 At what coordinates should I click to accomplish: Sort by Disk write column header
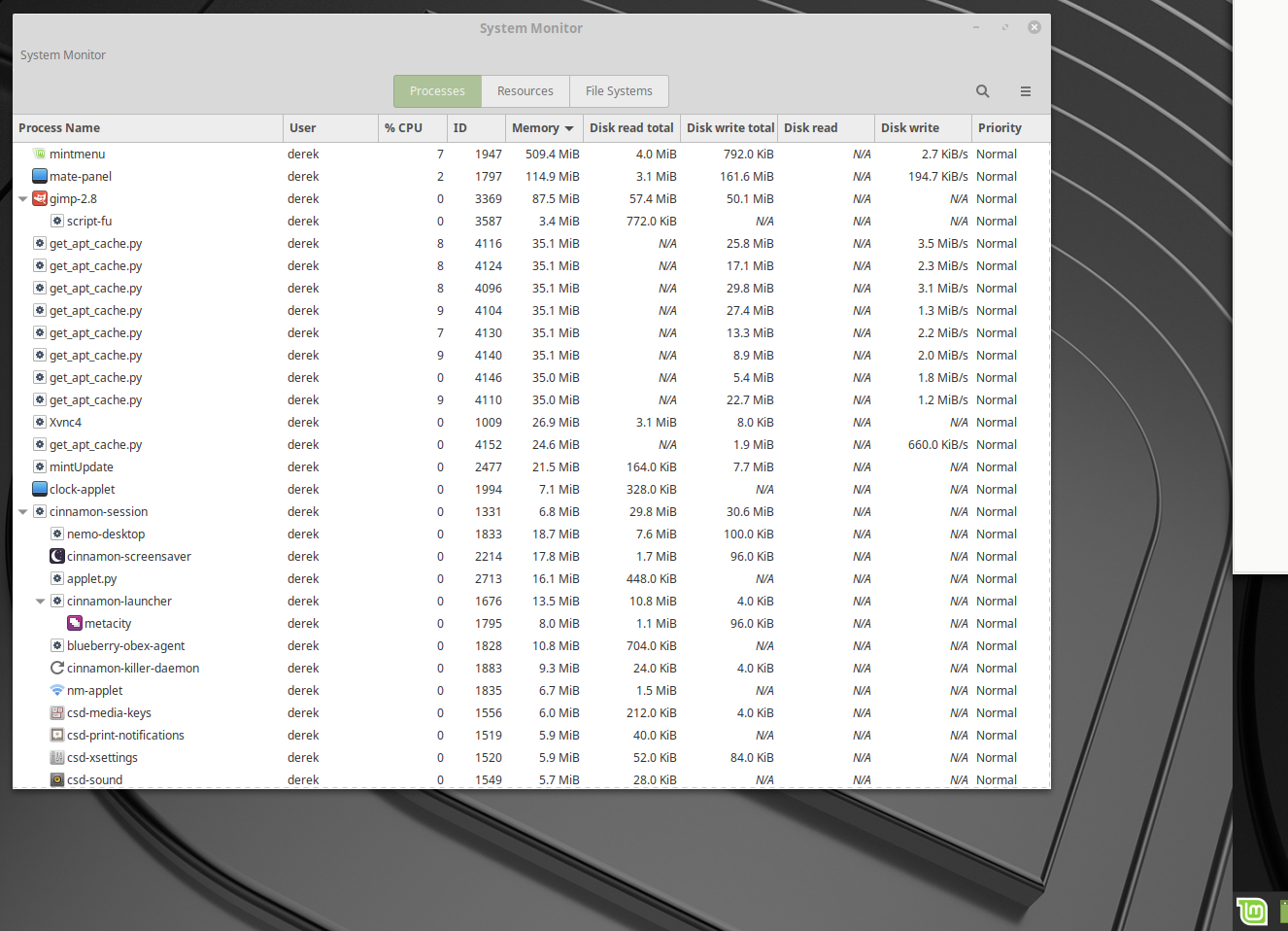(x=923, y=128)
